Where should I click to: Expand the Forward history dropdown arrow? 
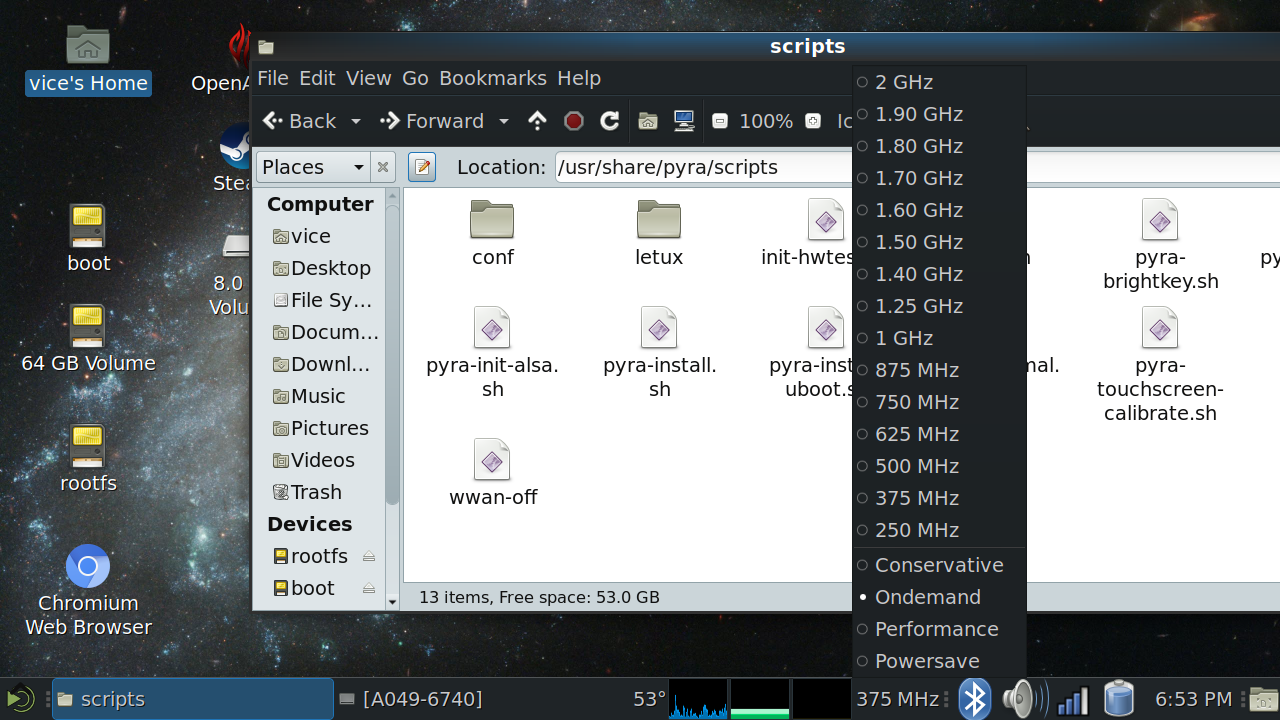(x=504, y=121)
